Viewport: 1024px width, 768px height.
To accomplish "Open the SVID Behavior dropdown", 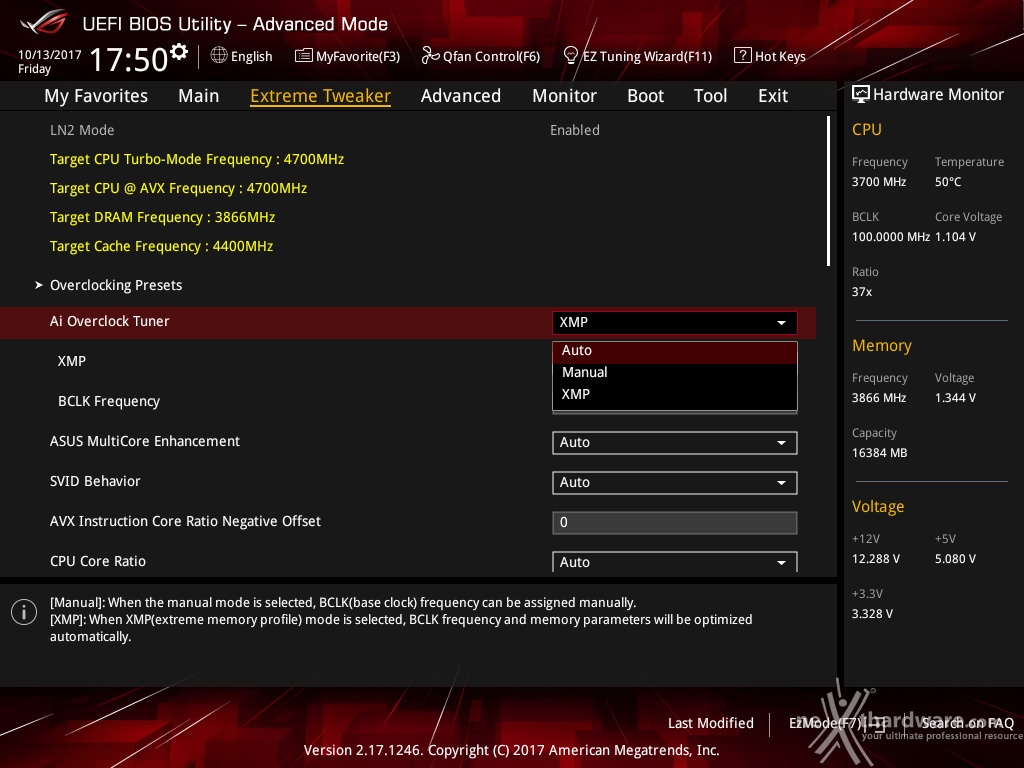I will pos(675,482).
